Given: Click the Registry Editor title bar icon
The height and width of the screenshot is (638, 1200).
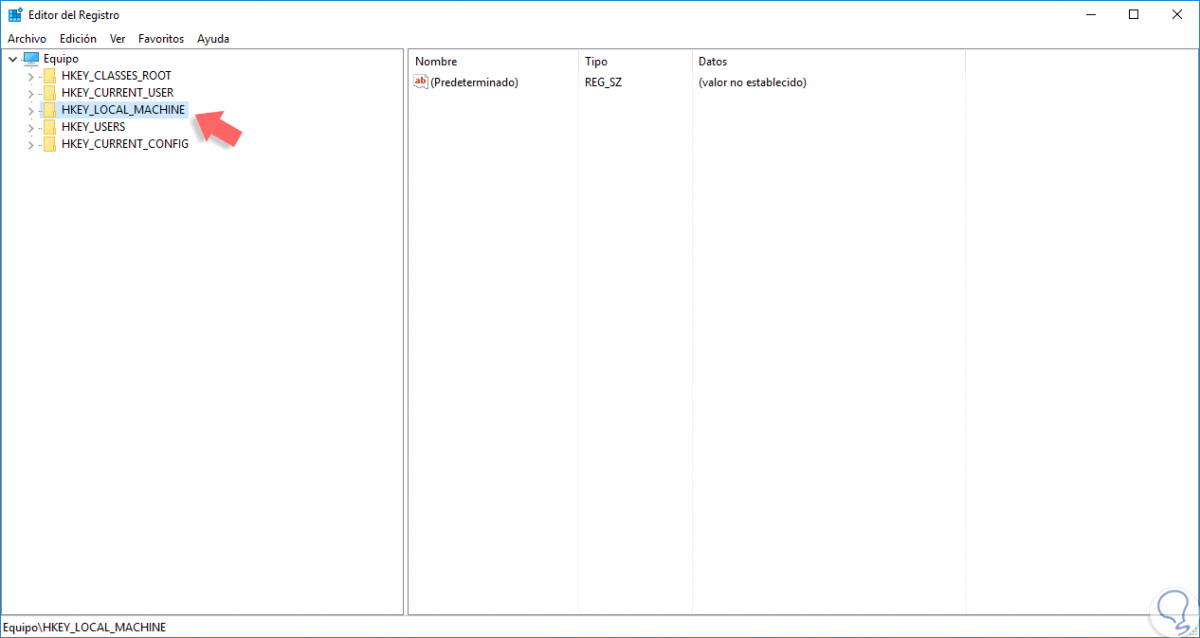Looking at the screenshot, I should [14, 14].
